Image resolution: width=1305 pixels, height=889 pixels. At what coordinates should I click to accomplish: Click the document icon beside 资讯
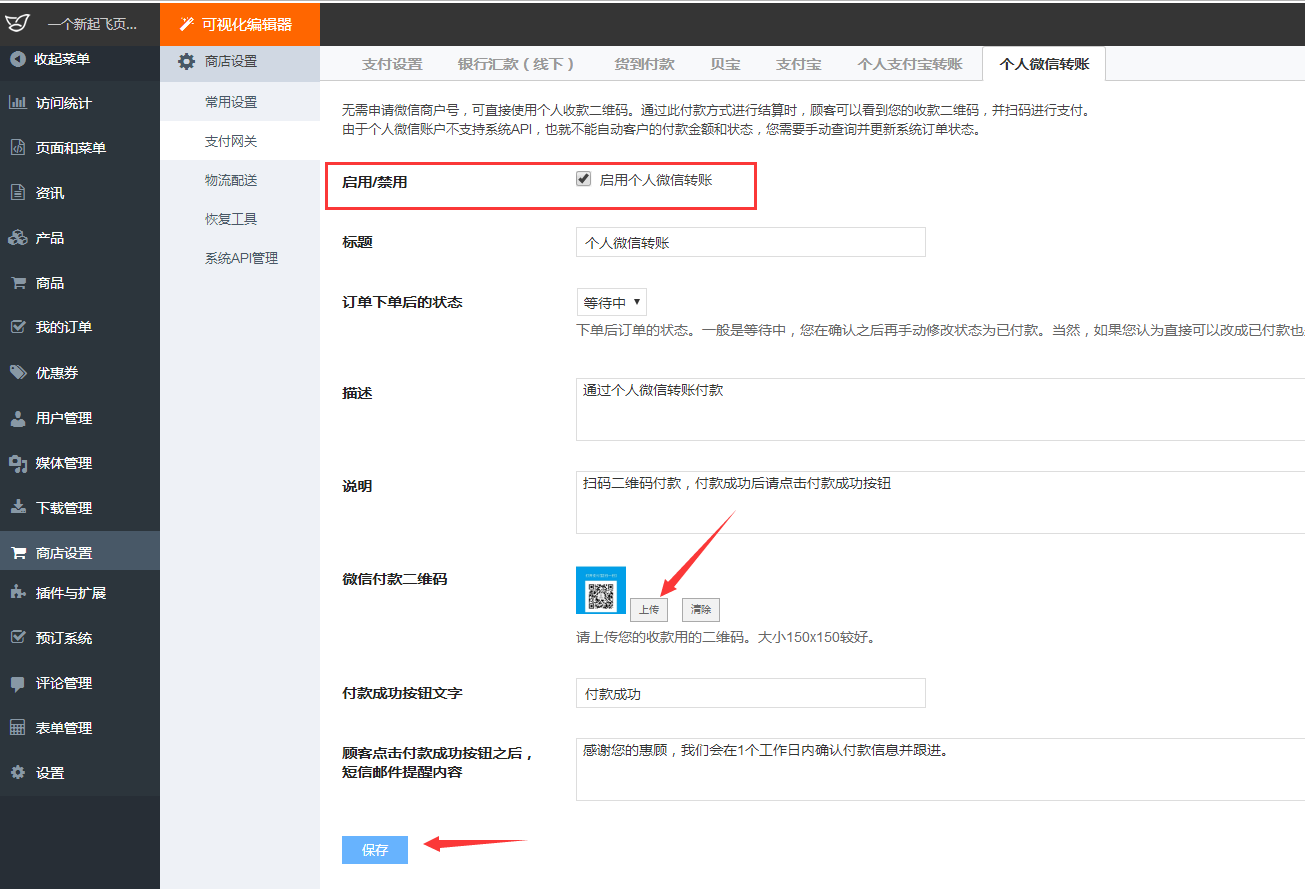(17, 192)
